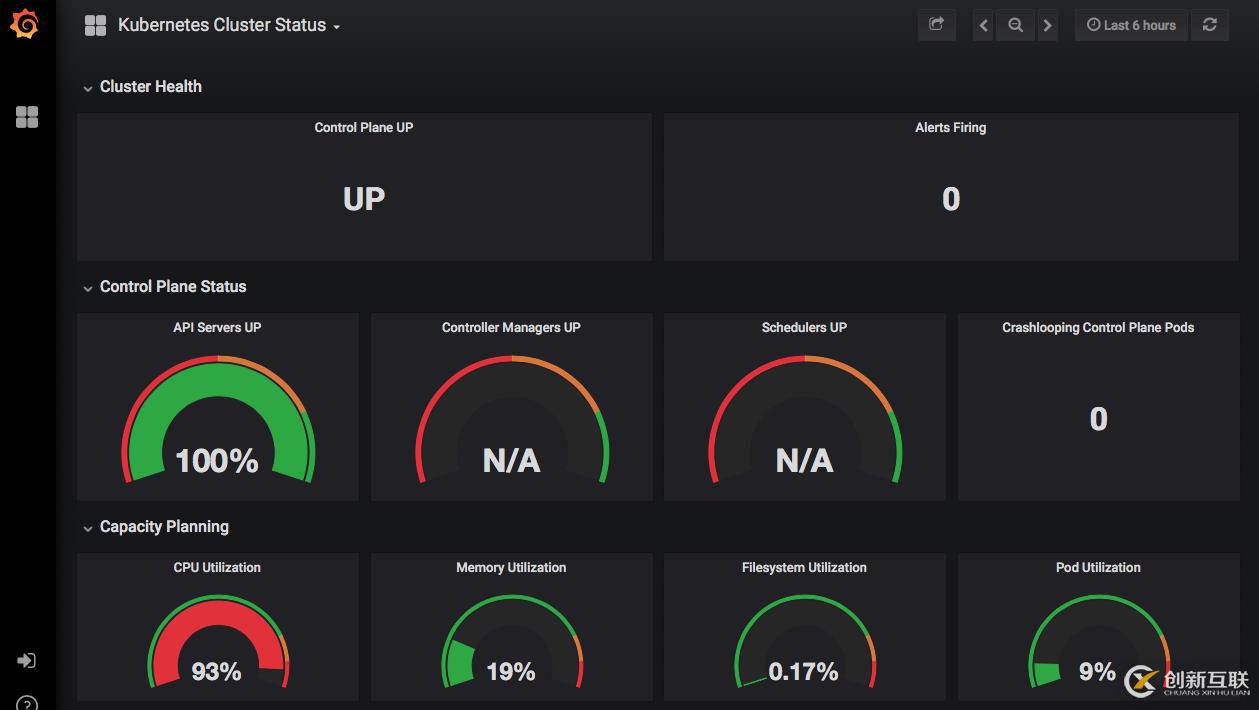Image resolution: width=1259 pixels, height=710 pixels.
Task: Open the Last 6 hours time picker
Action: 1131,25
